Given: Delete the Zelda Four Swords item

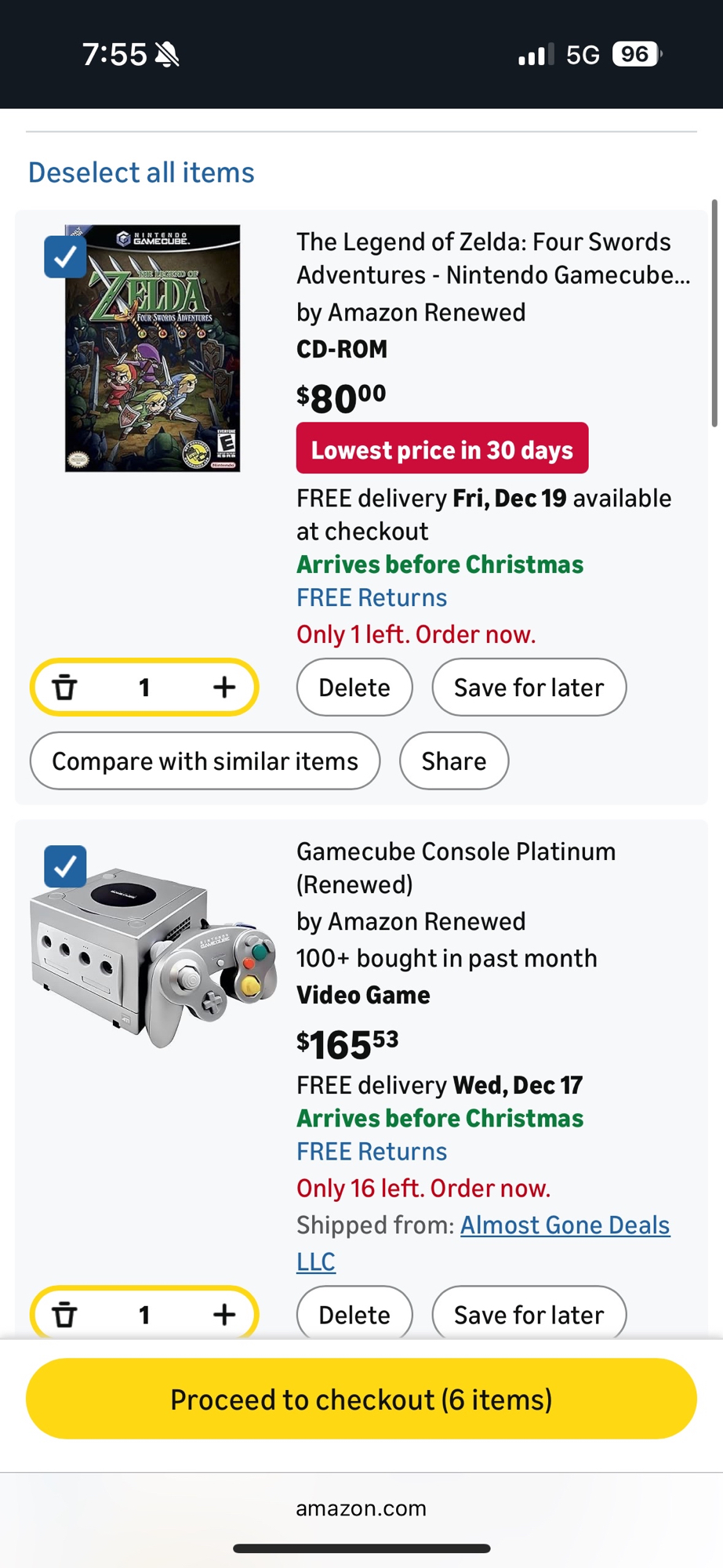Looking at the screenshot, I should click(x=354, y=688).
